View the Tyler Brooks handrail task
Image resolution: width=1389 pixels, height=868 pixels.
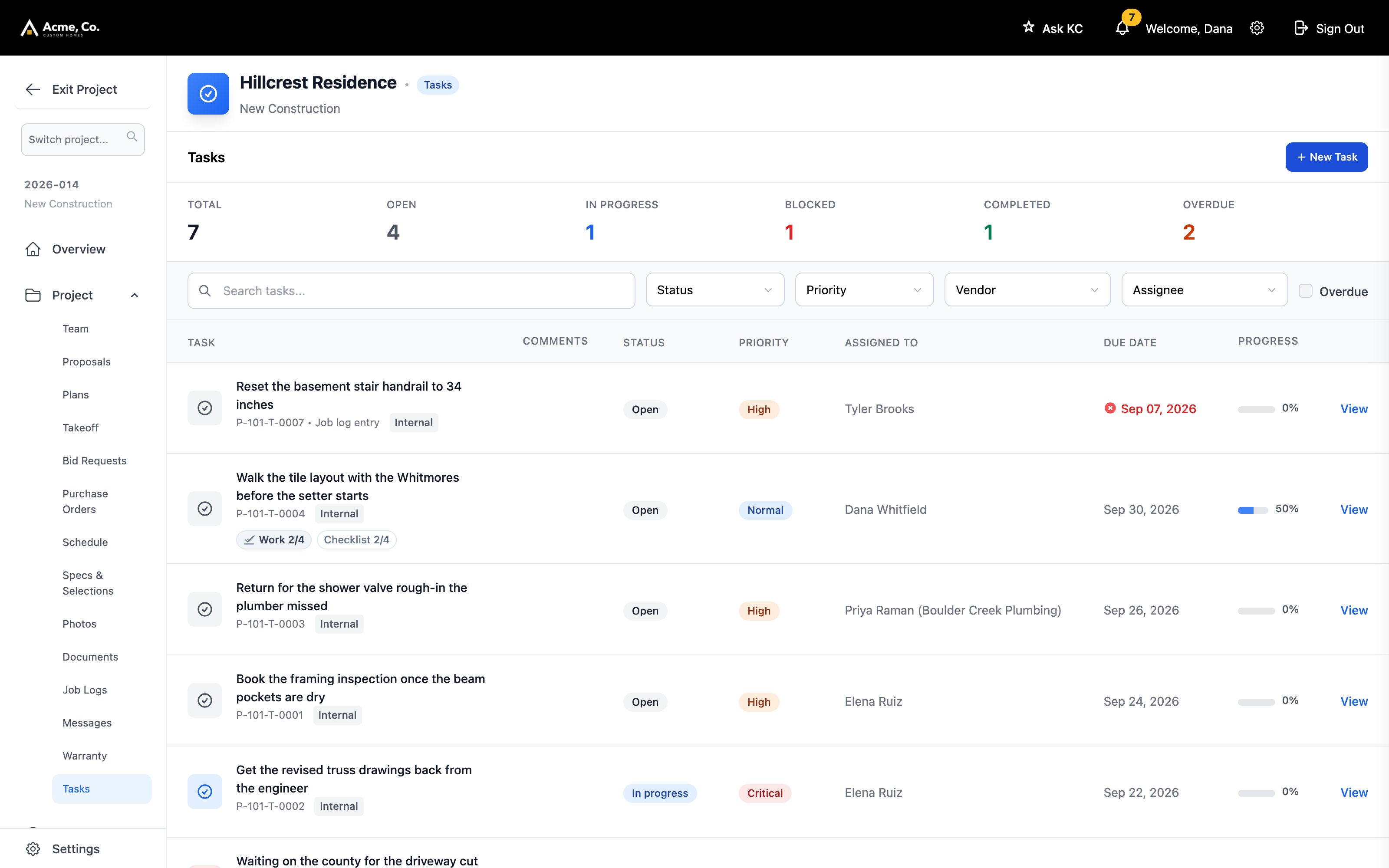click(x=1353, y=409)
